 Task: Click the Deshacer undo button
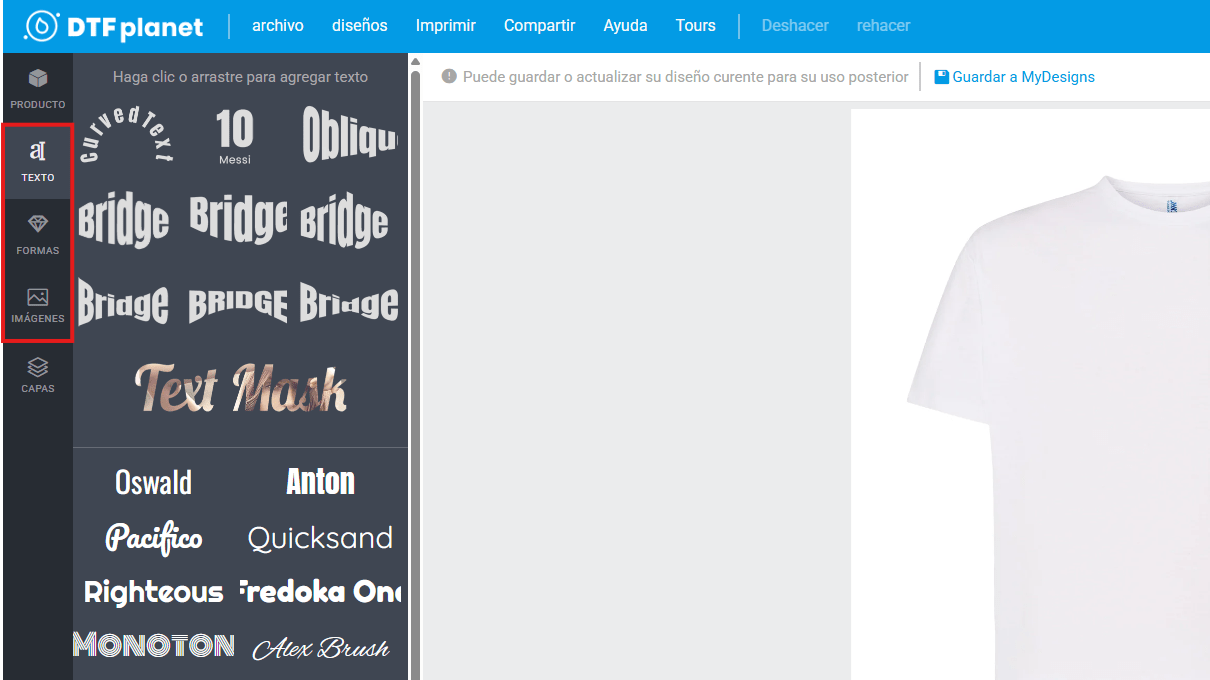[x=794, y=26]
